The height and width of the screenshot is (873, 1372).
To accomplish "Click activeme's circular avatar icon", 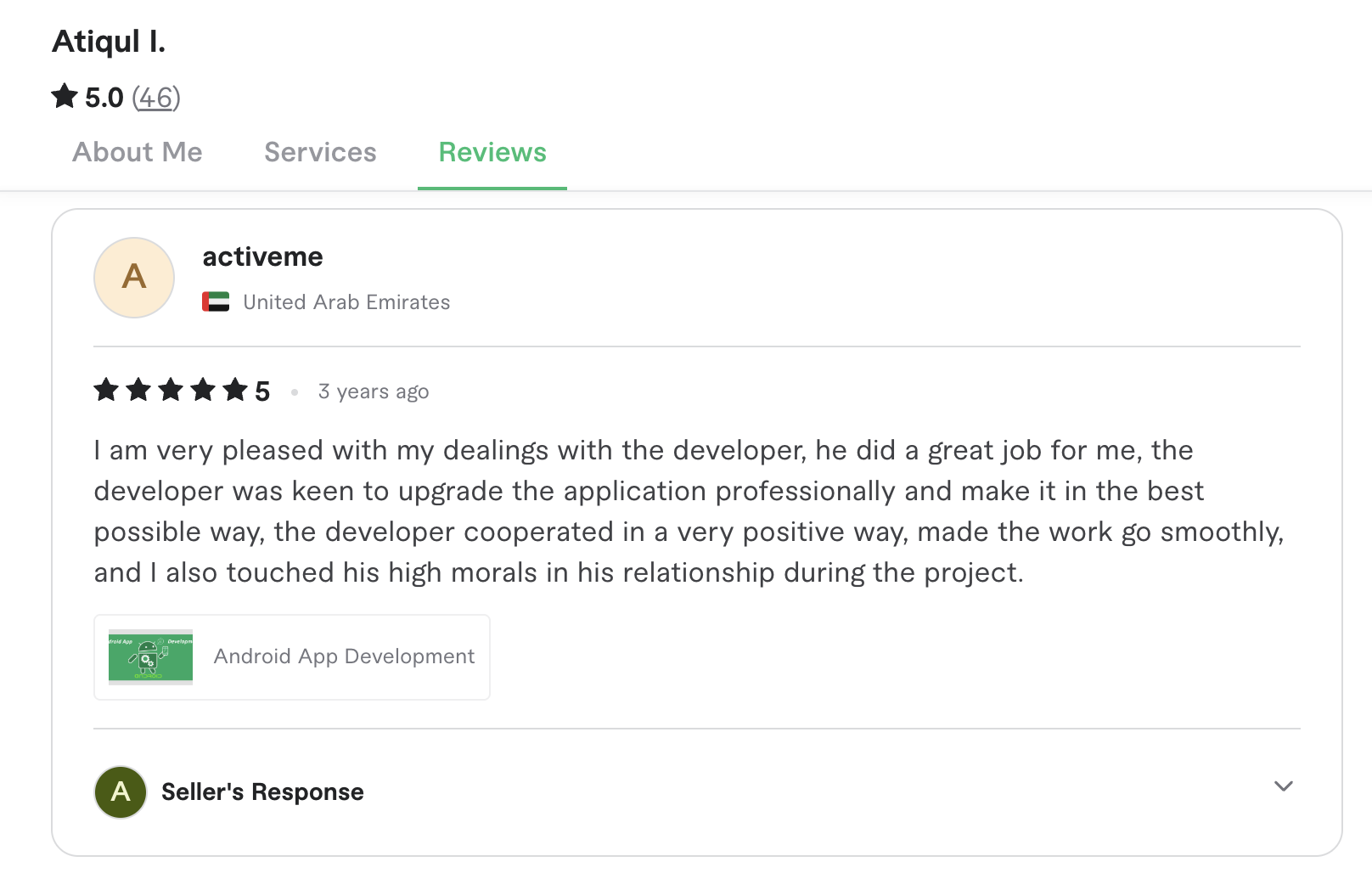I will point(133,278).
